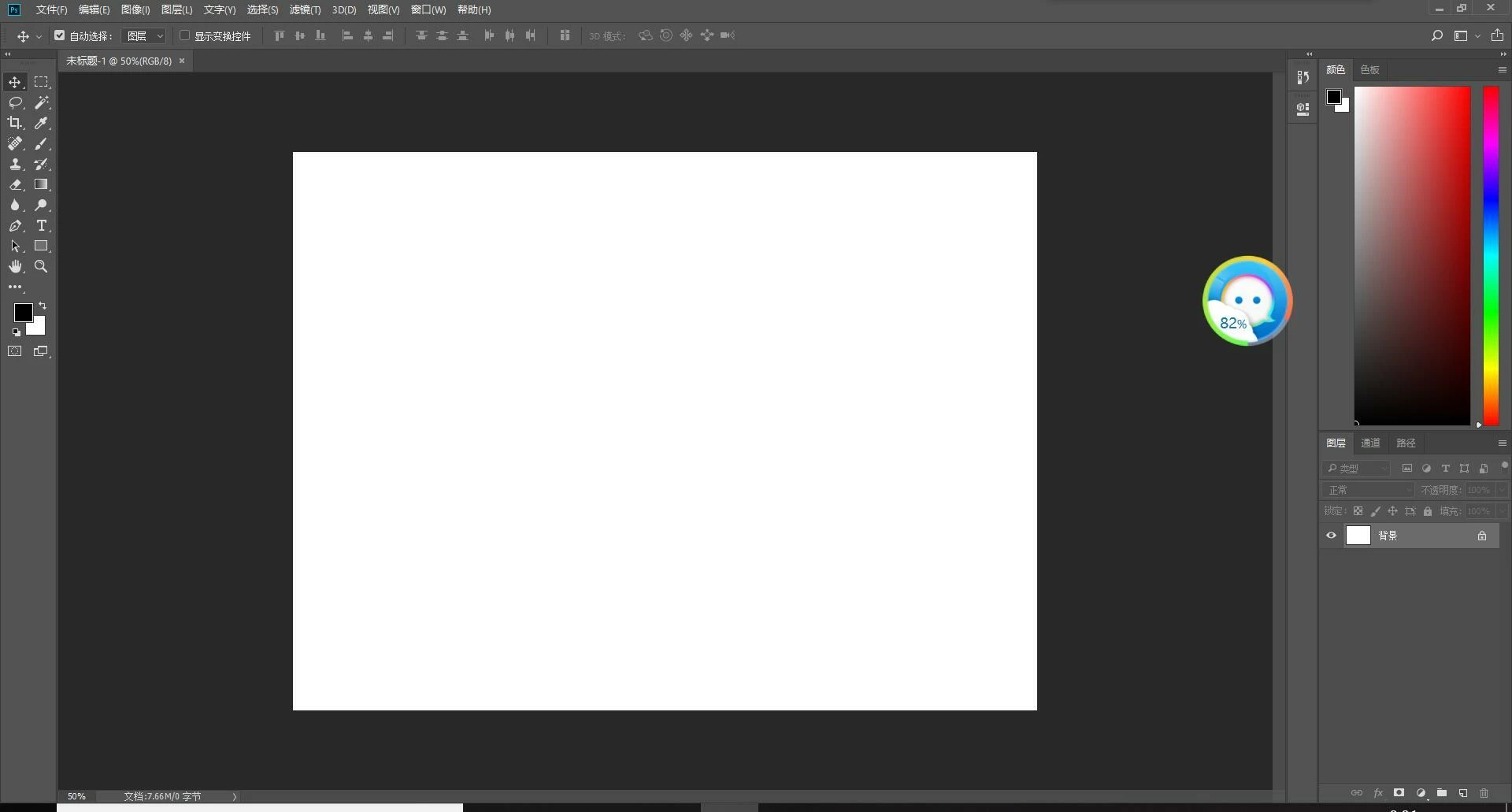Screen dimensions: 1512x812
Task: Select the Brush tool
Action: point(41,143)
